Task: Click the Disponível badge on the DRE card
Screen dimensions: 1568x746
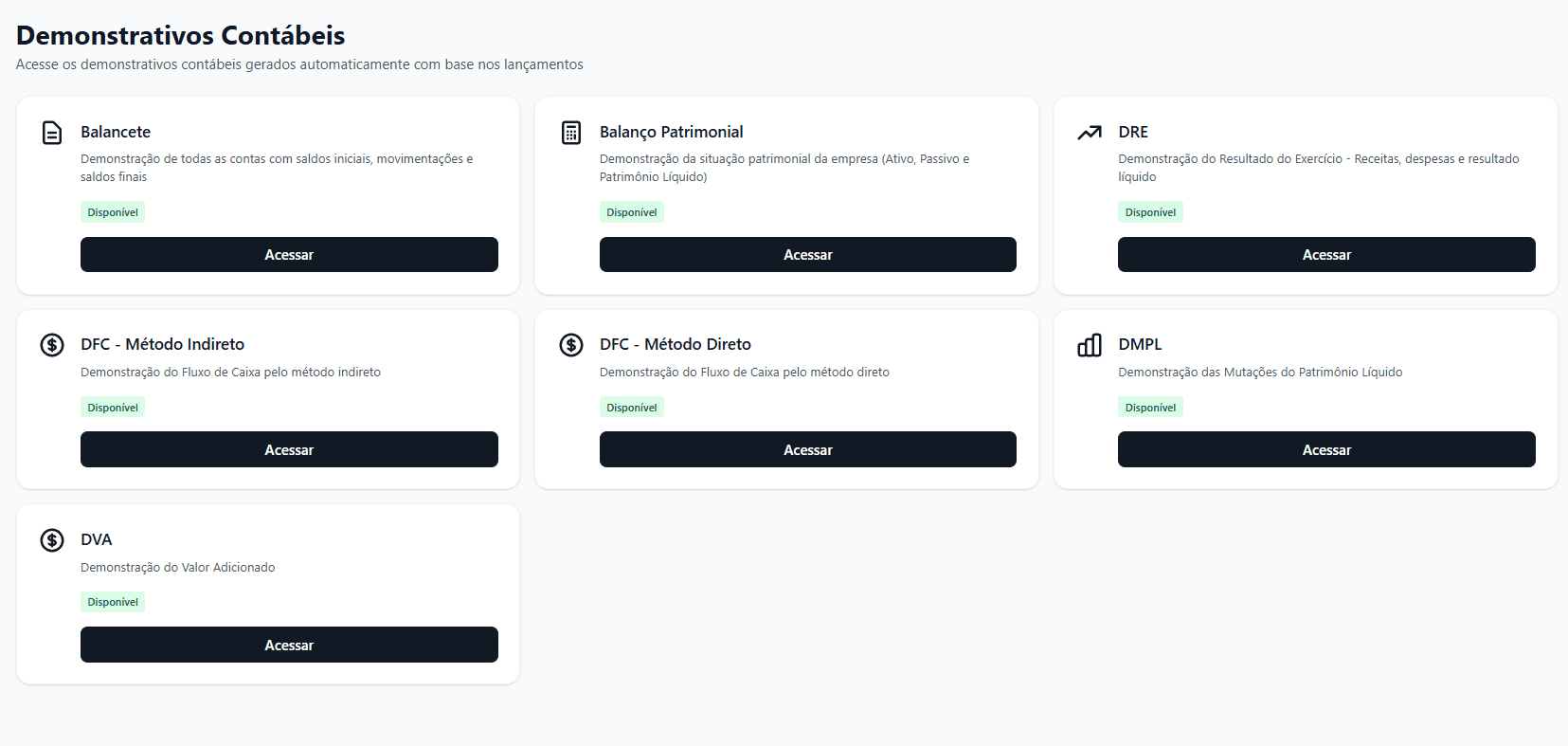Action: point(1150,212)
